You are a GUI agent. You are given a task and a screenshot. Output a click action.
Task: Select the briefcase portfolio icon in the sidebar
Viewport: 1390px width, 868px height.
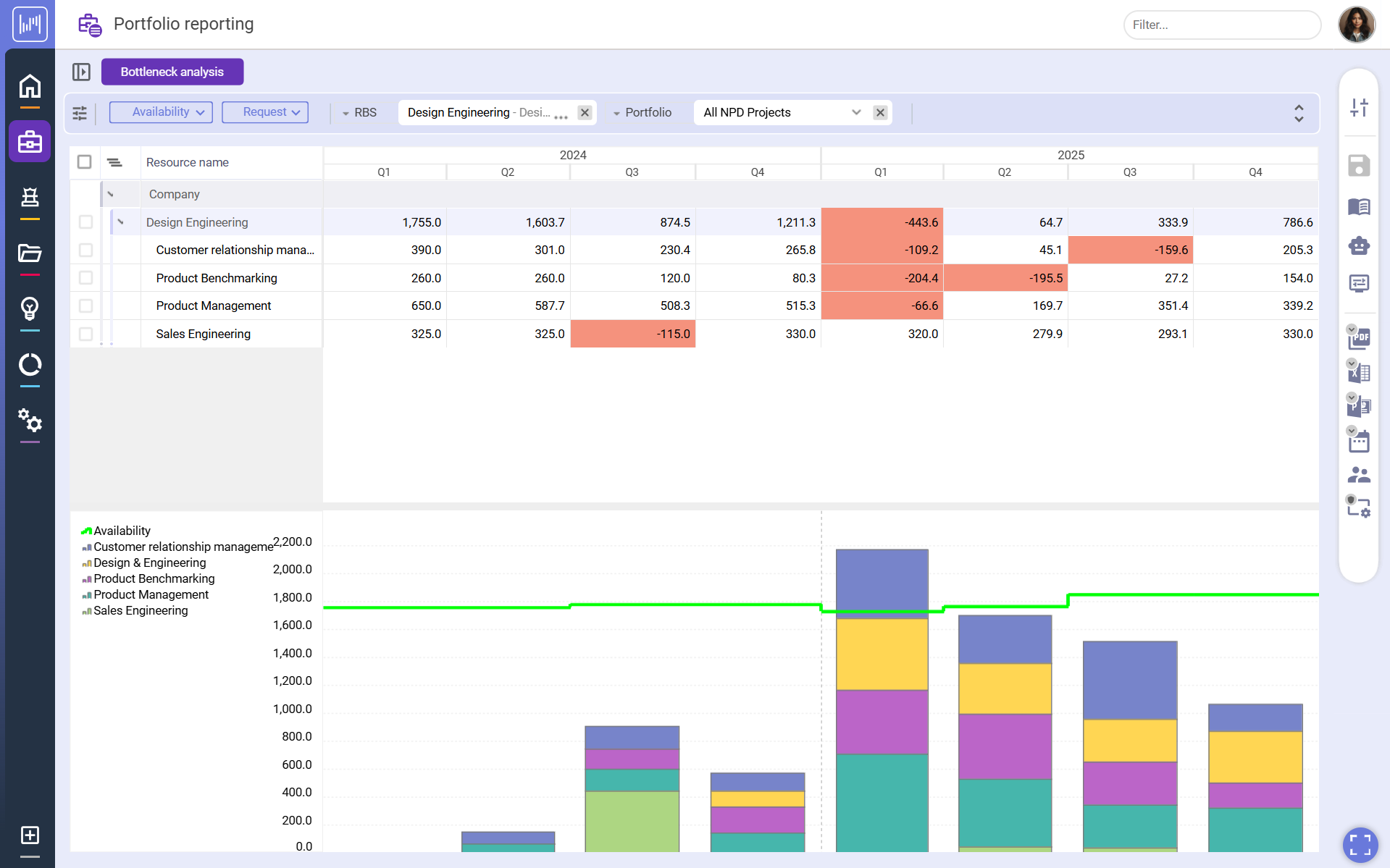coord(30,141)
